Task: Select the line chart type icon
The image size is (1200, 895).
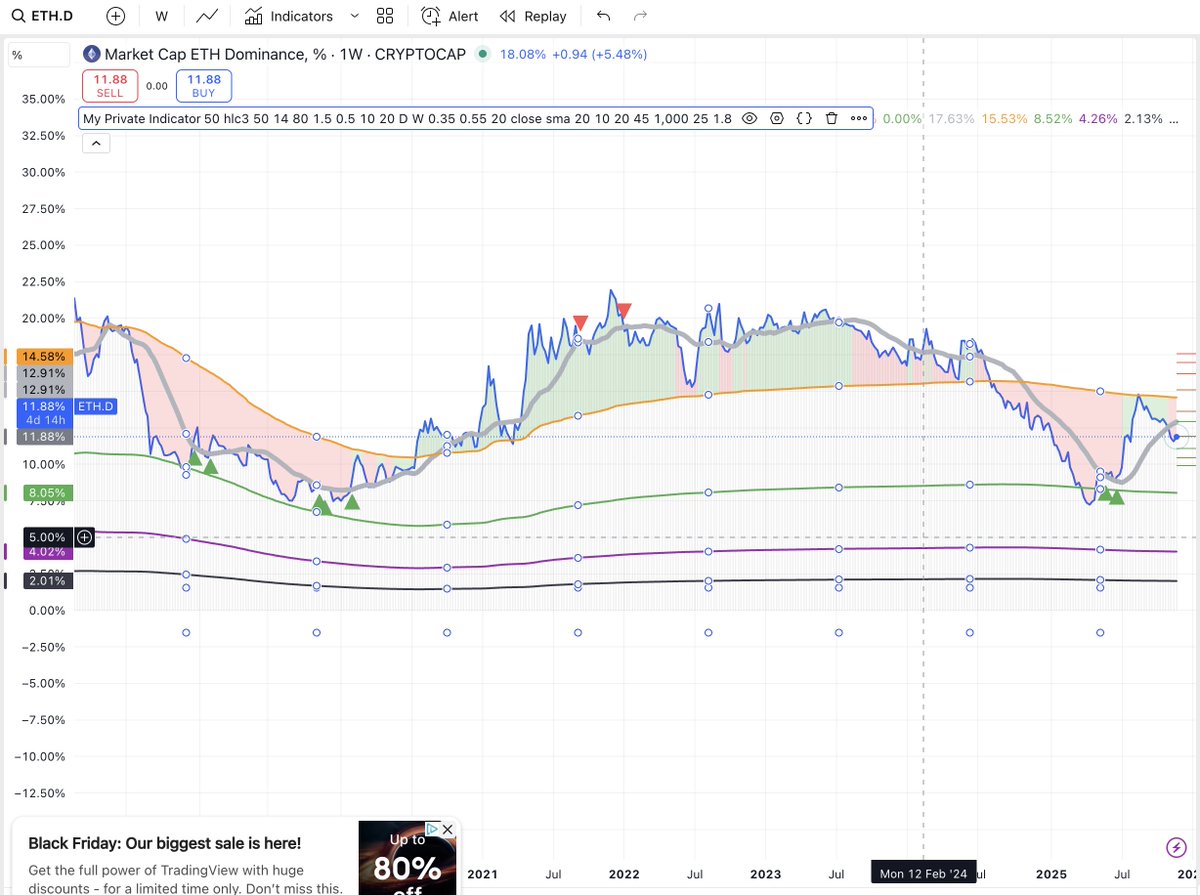Action: [207, 16]
